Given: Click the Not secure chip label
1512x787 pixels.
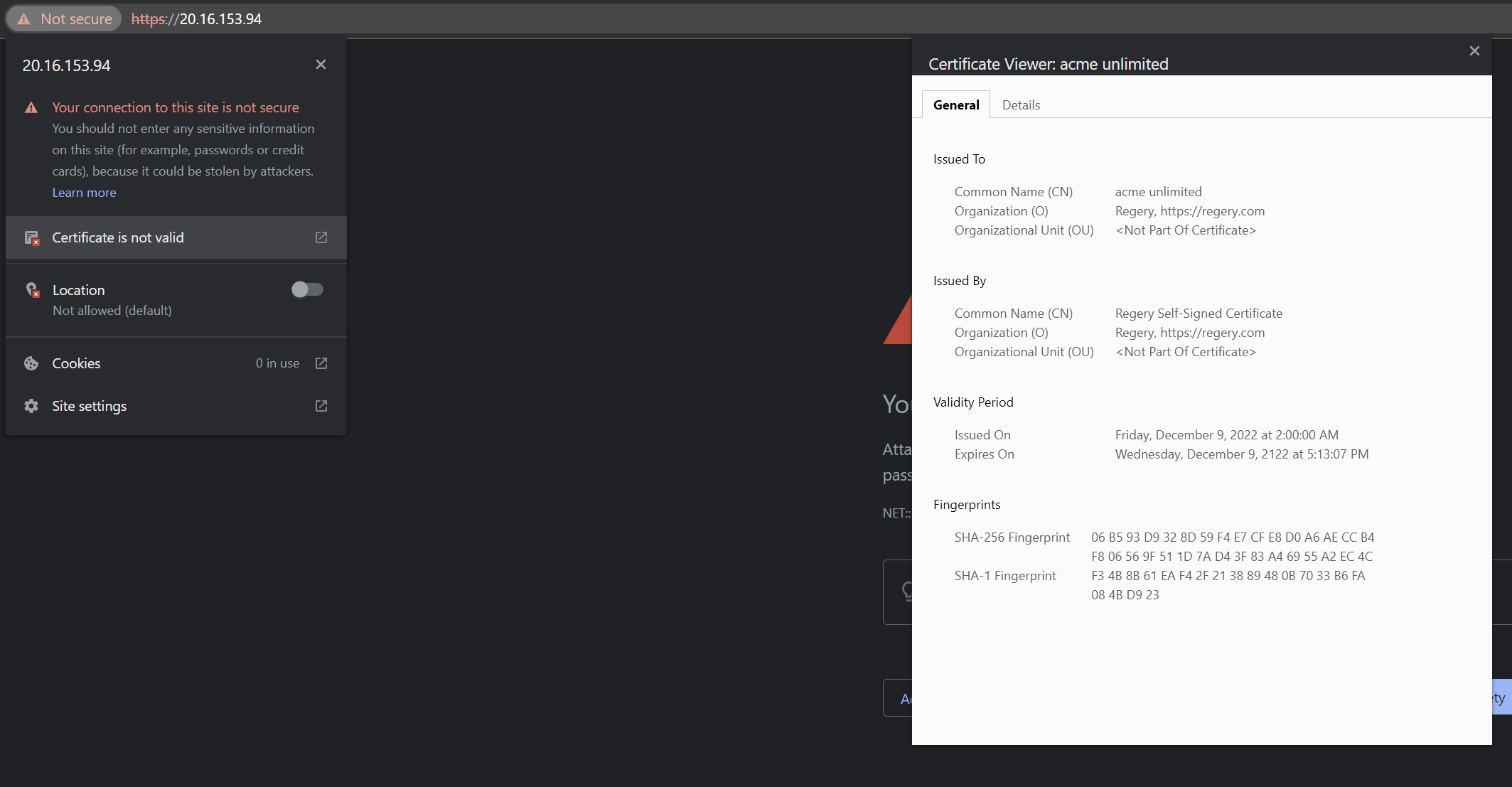Looking at the screenshot, I should point(76,19).
